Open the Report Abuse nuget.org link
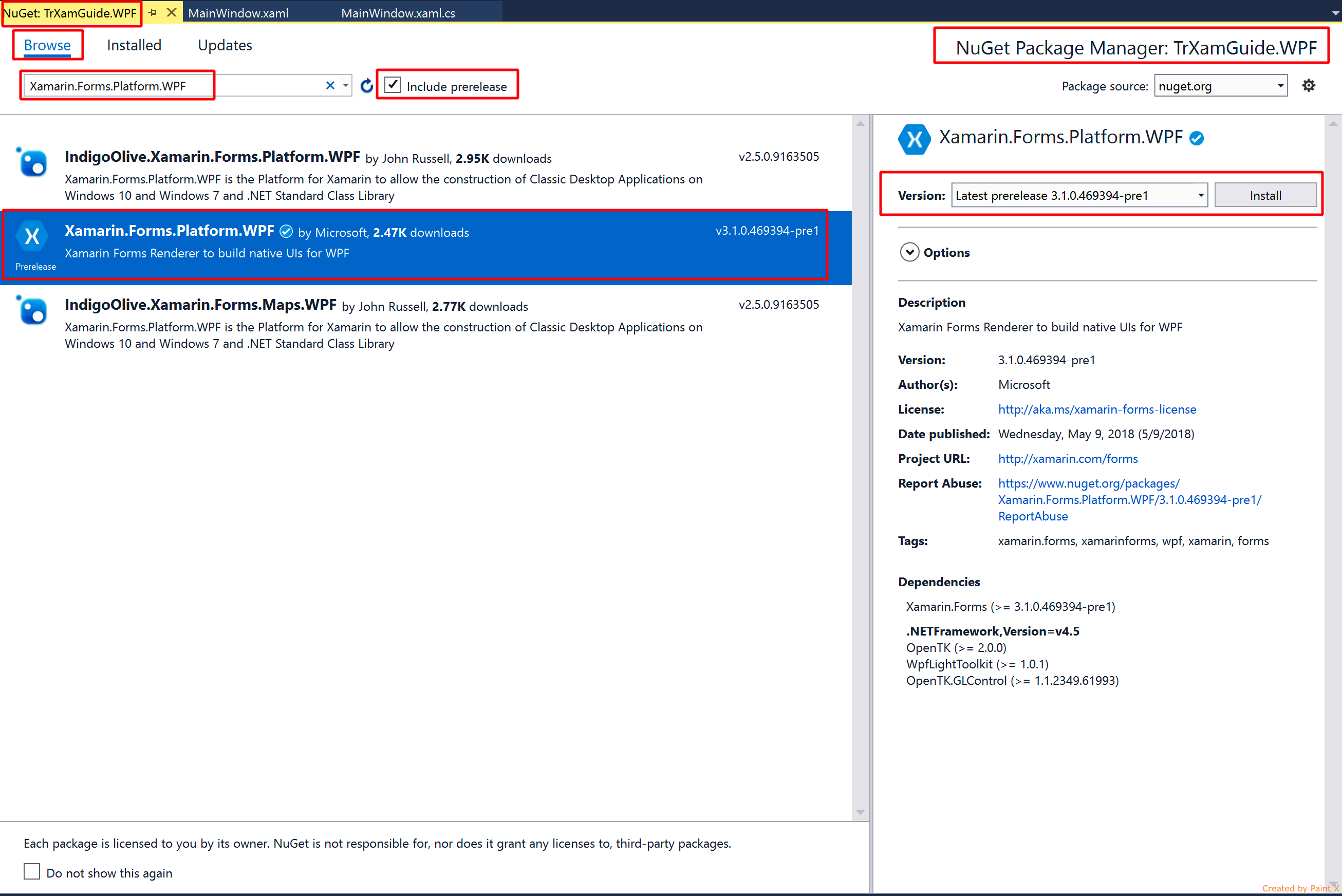 tap(1129, 500)
